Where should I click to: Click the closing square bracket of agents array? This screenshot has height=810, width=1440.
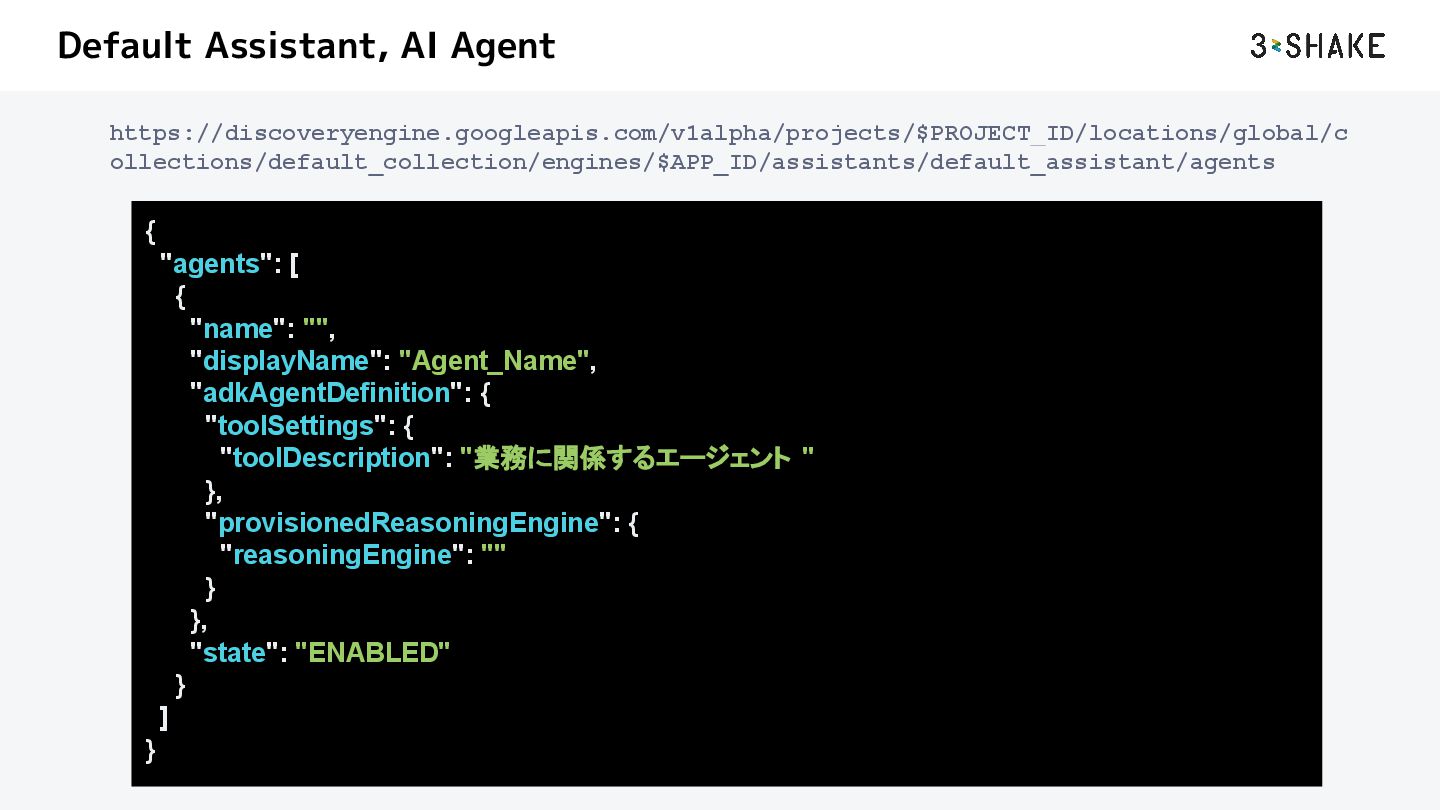164,718
